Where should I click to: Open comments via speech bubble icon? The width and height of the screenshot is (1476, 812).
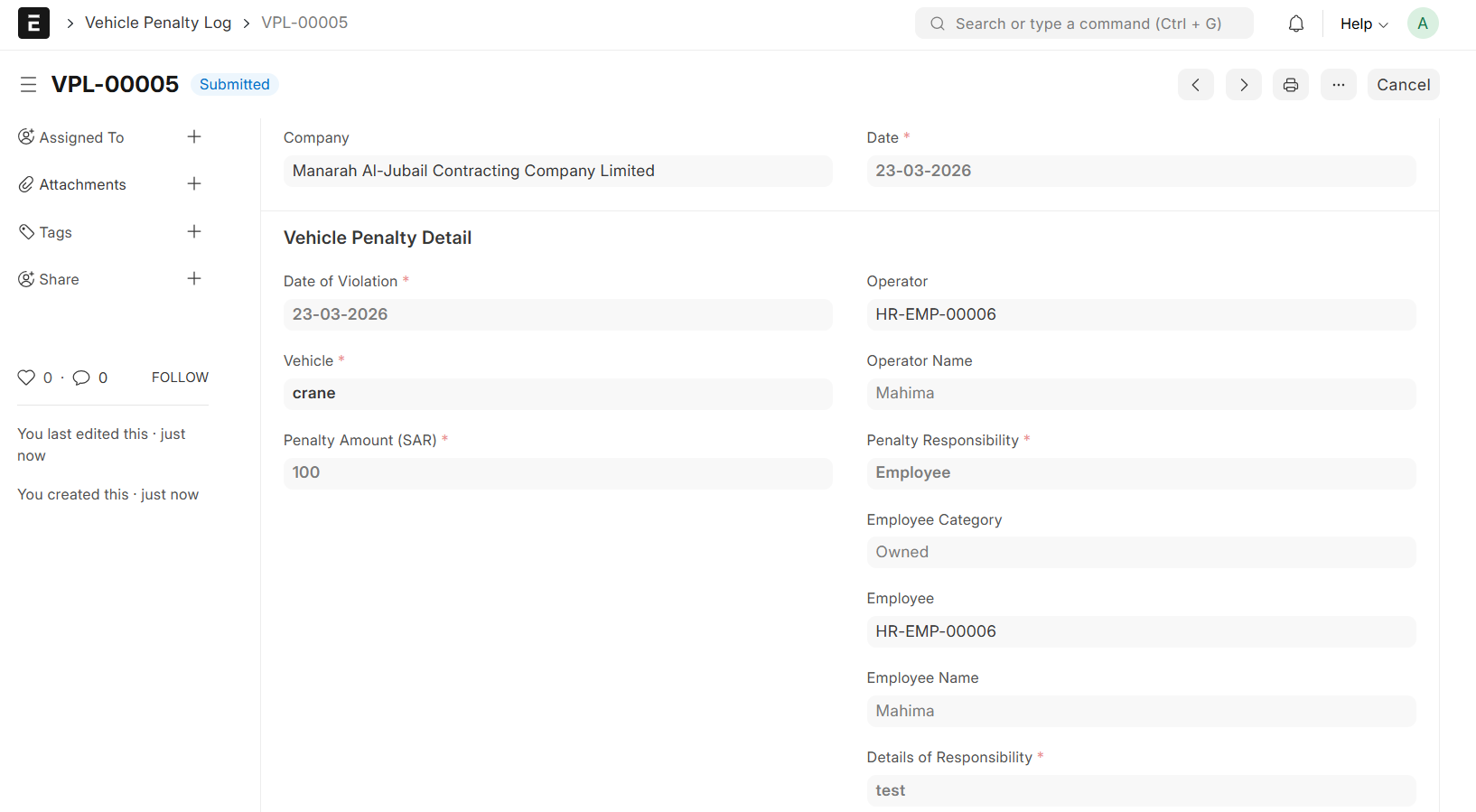tap(81, 378)
